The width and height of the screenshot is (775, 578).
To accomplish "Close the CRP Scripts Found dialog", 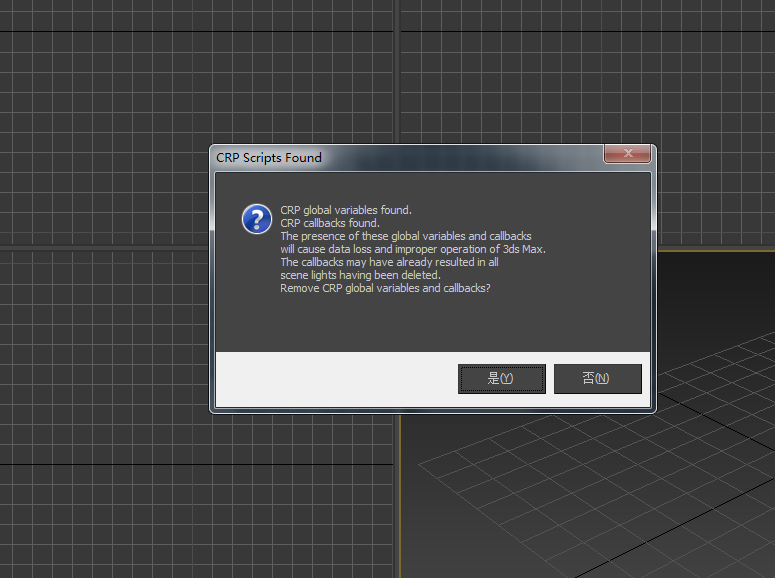I will 627,153.
